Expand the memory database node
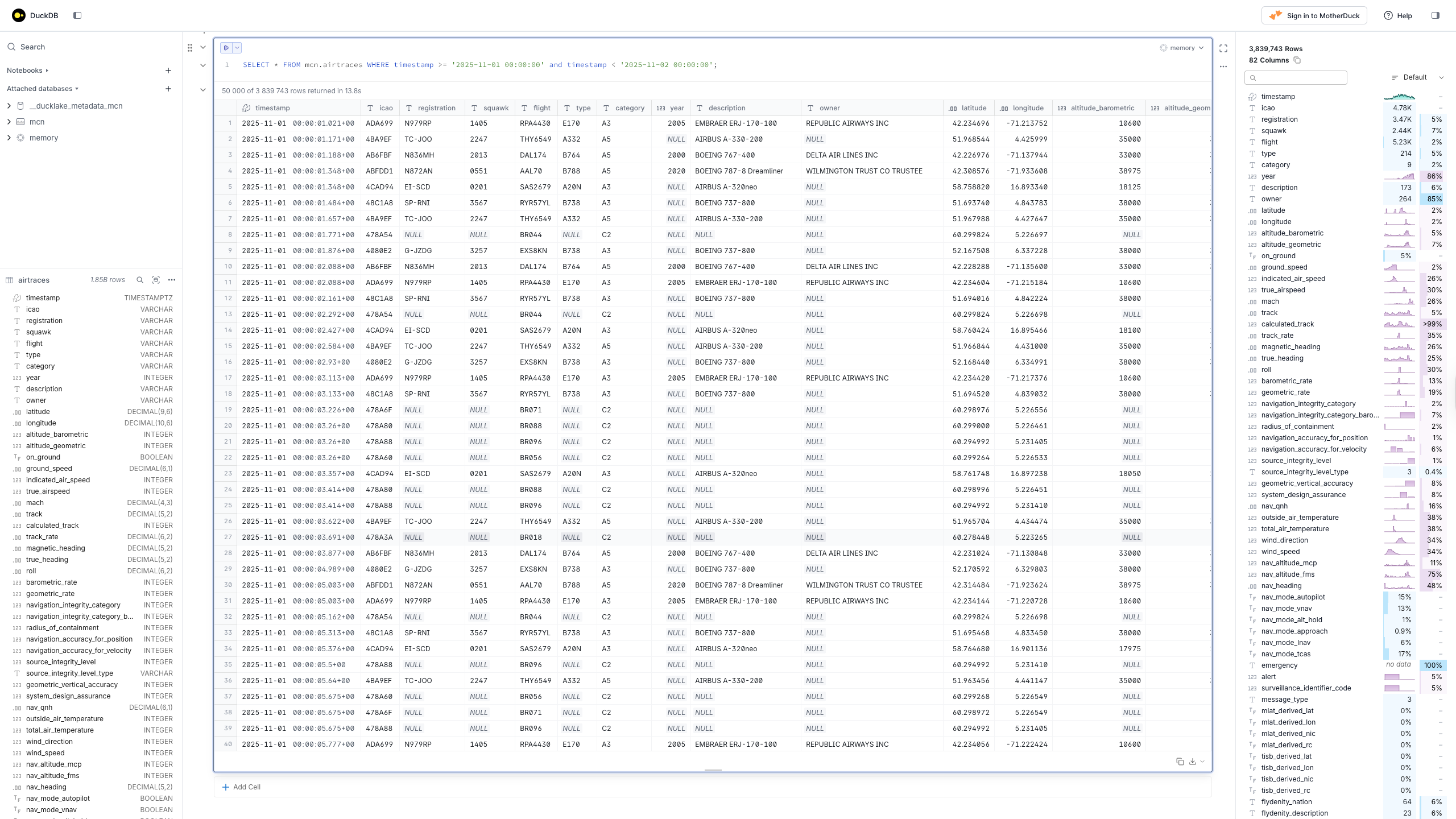The height and width of the screenshot is (819, 1456). pos(9,138)
